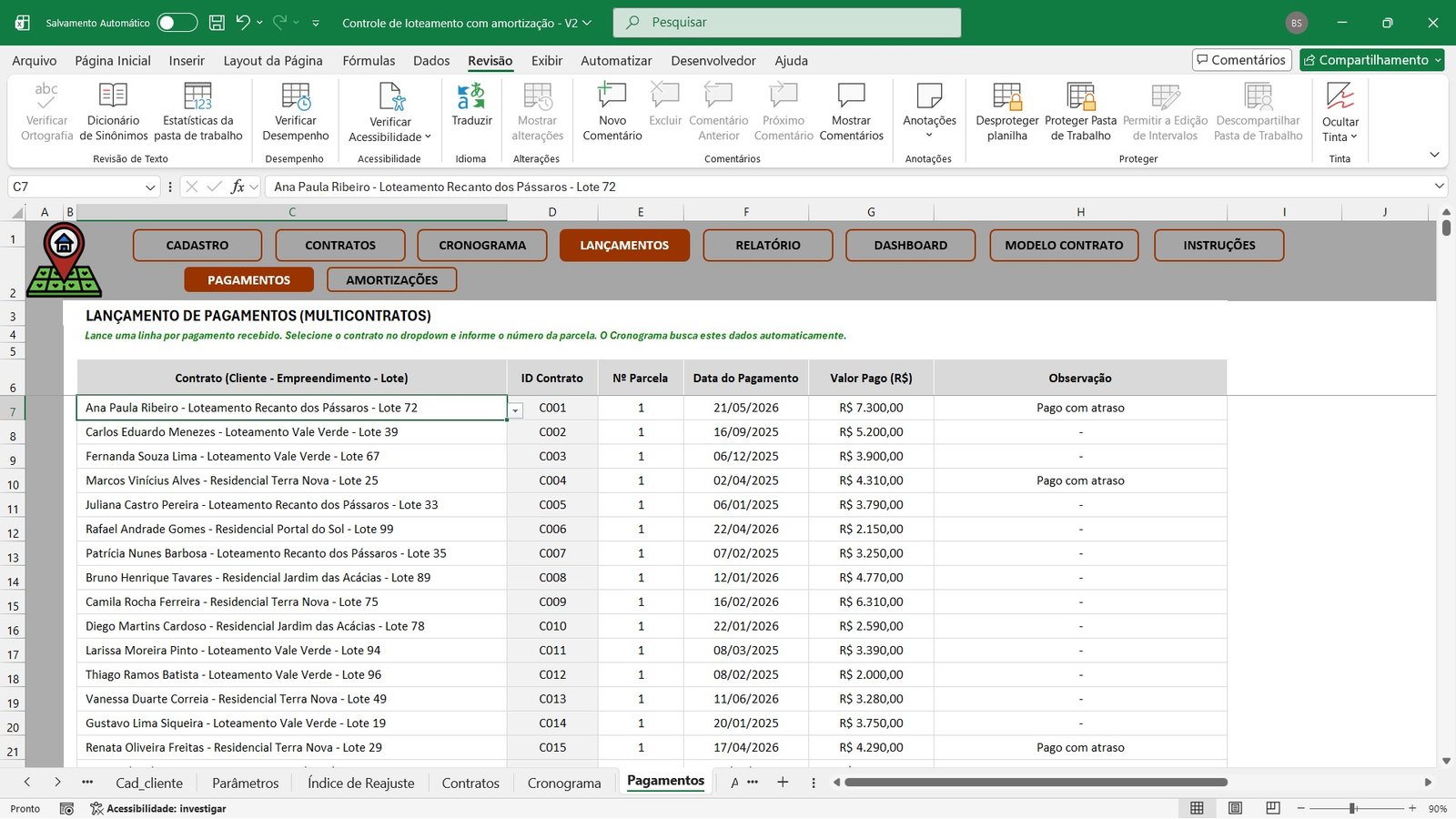Click the Acessibilidade: investigar status
This screenshot has width=1456, height=819.
157,808
